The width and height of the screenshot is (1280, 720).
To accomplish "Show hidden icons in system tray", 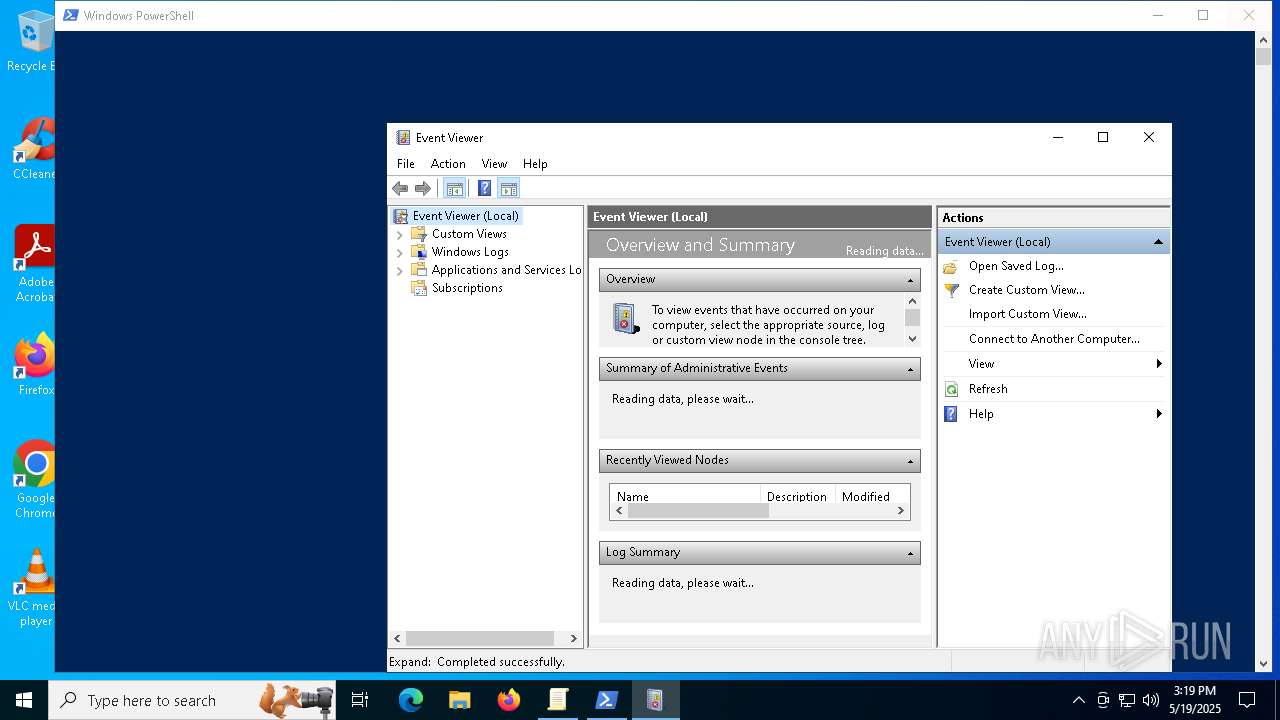I will click(x=1078, y=700).
